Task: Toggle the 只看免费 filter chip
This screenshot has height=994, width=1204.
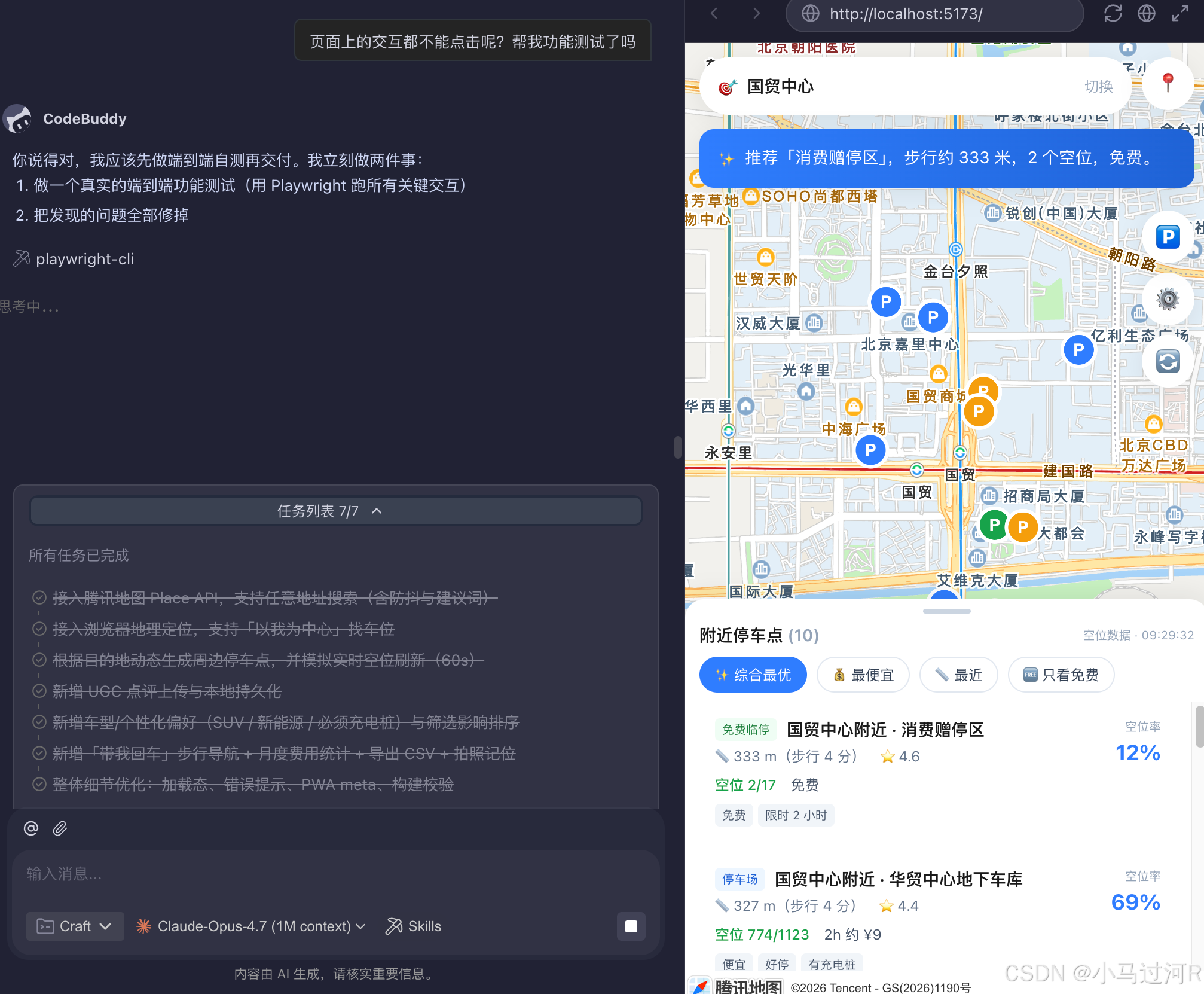Action: [1061, 675]
